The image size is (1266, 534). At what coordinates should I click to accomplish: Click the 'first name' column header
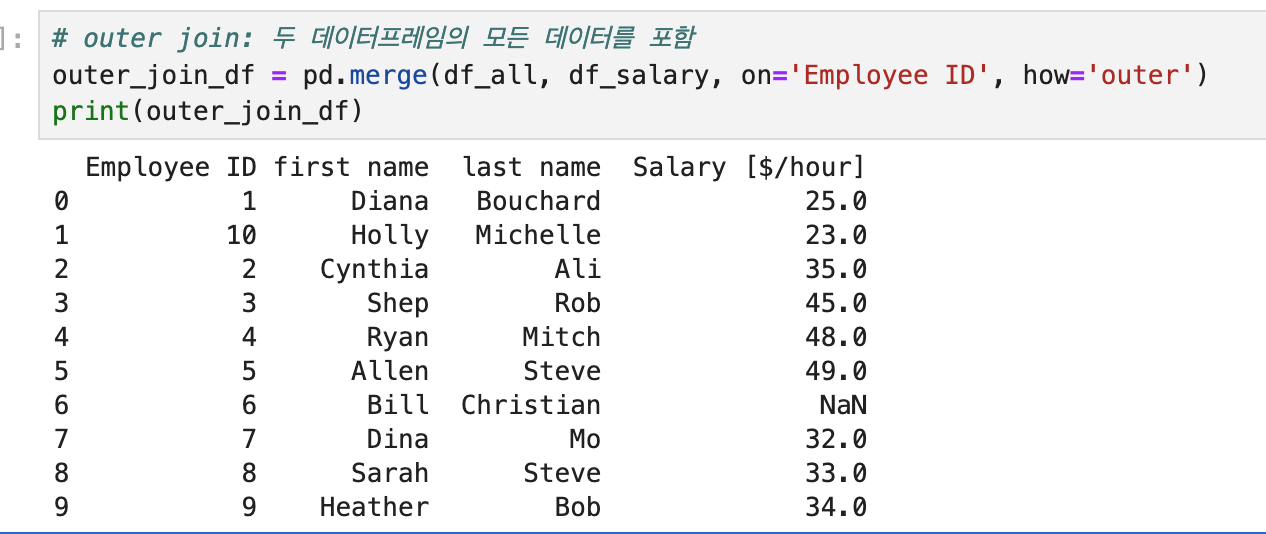coord(351,167)
